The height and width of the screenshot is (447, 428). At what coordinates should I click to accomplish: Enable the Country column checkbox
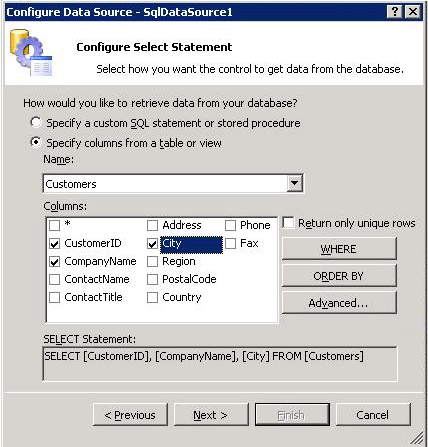[x=152, y=297]
